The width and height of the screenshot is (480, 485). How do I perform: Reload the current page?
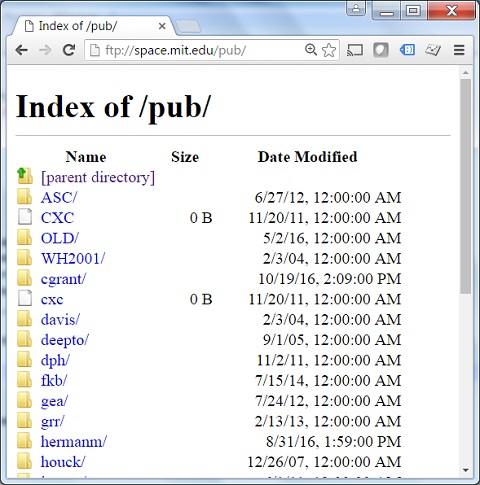pos(69,50)
